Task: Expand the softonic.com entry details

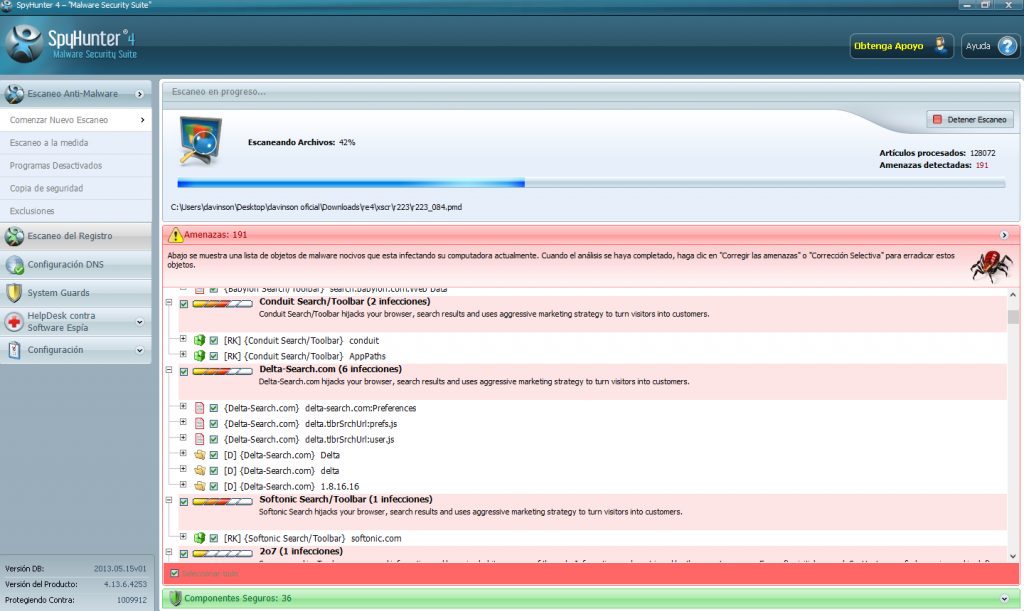Action: coord(183,537)
